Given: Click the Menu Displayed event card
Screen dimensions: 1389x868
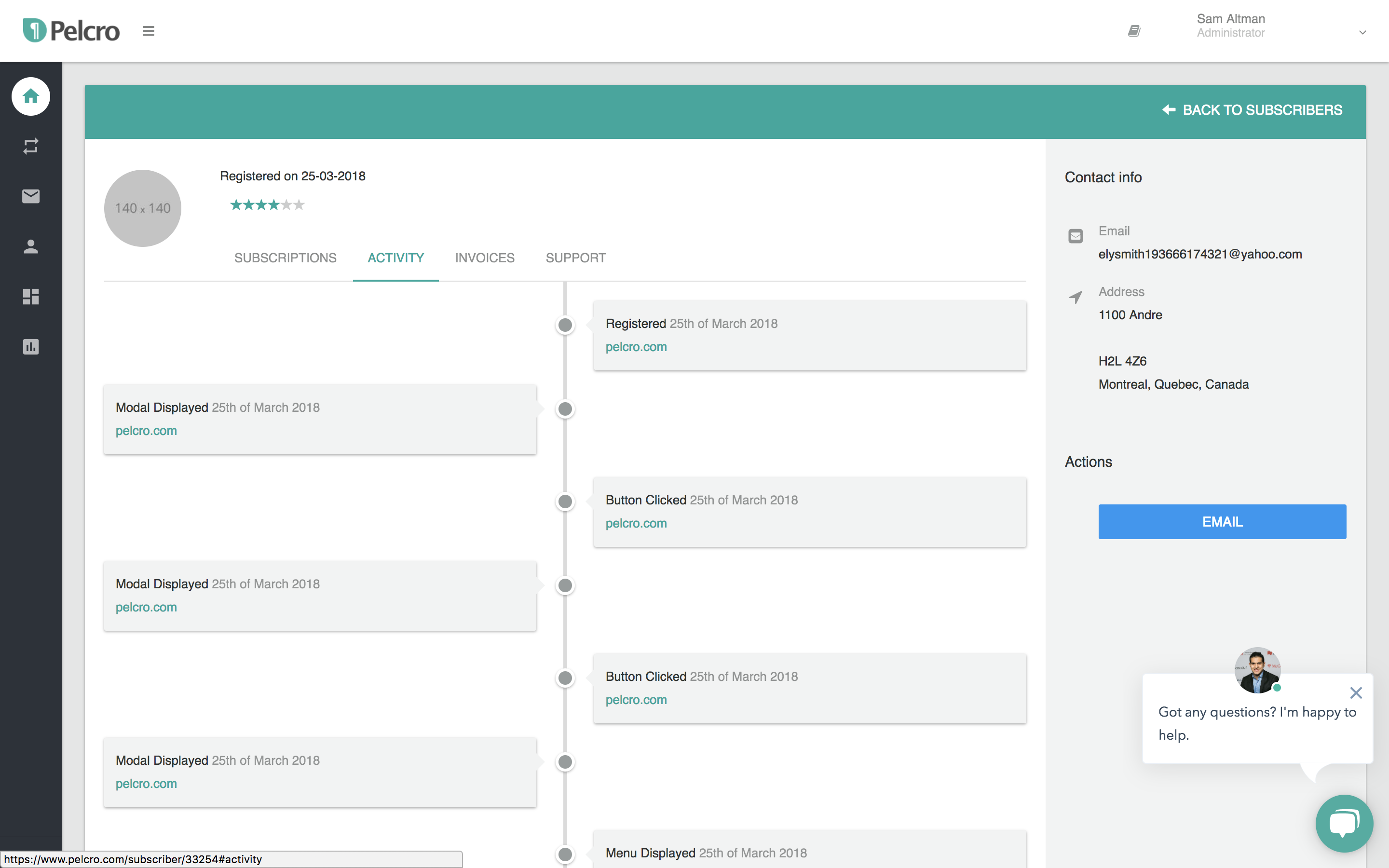Looking at the screenshot, I should (x=810, y=849).
